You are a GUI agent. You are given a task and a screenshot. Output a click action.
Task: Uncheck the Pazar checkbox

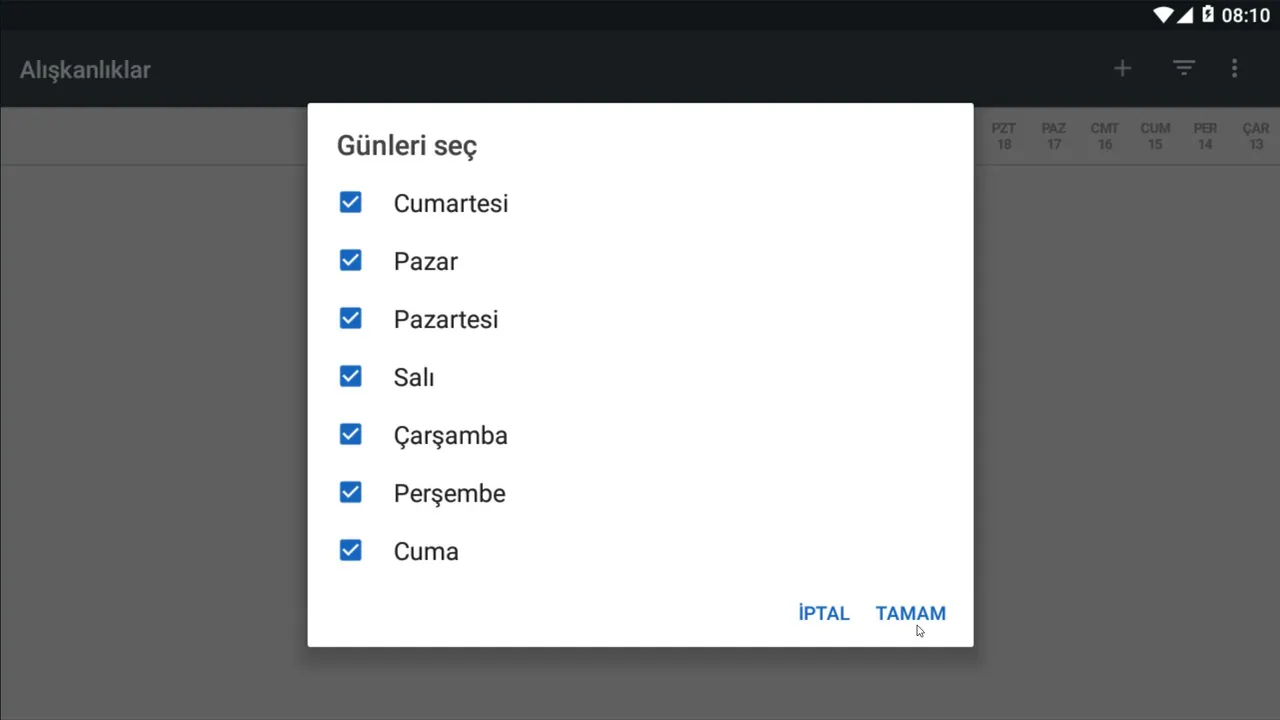pos(350,261)
